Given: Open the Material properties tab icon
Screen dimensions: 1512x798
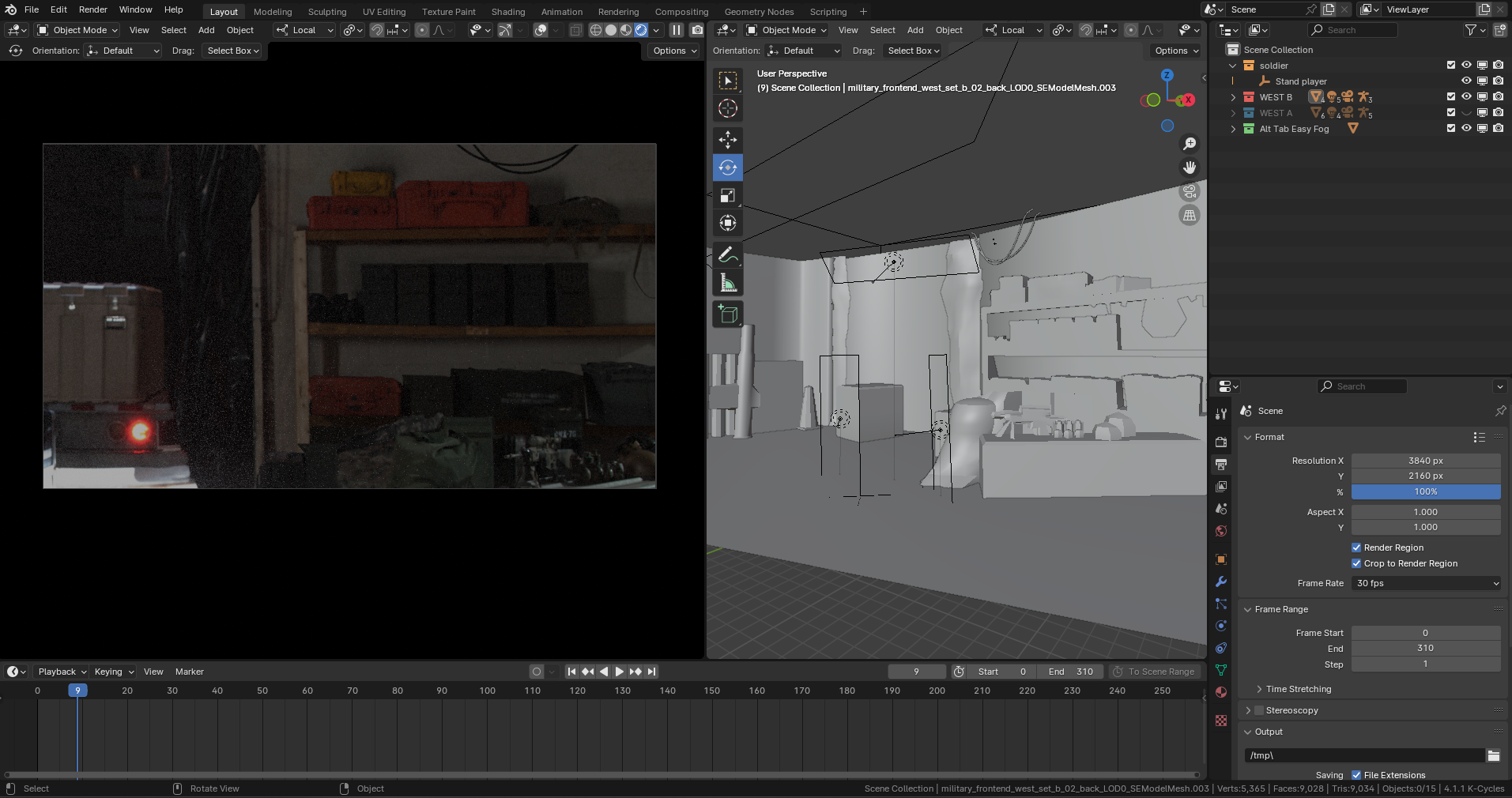Looking at the screenshot, I should point(1221,692).
